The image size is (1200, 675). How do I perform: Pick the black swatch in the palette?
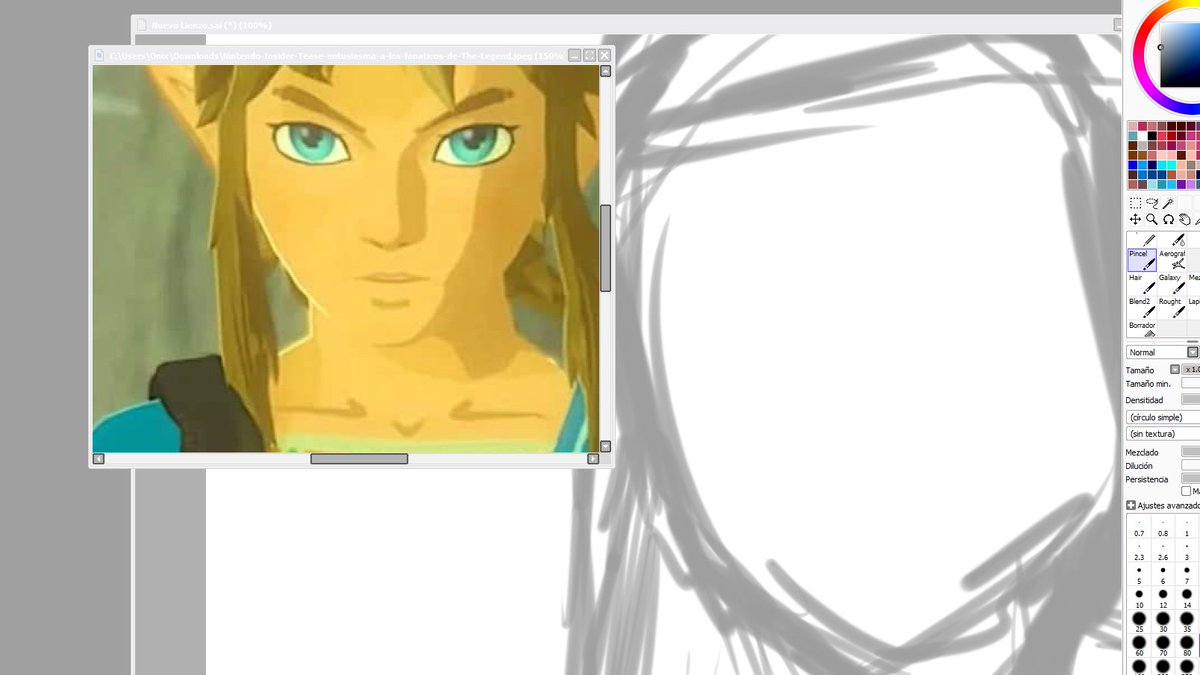[1152, 136]
